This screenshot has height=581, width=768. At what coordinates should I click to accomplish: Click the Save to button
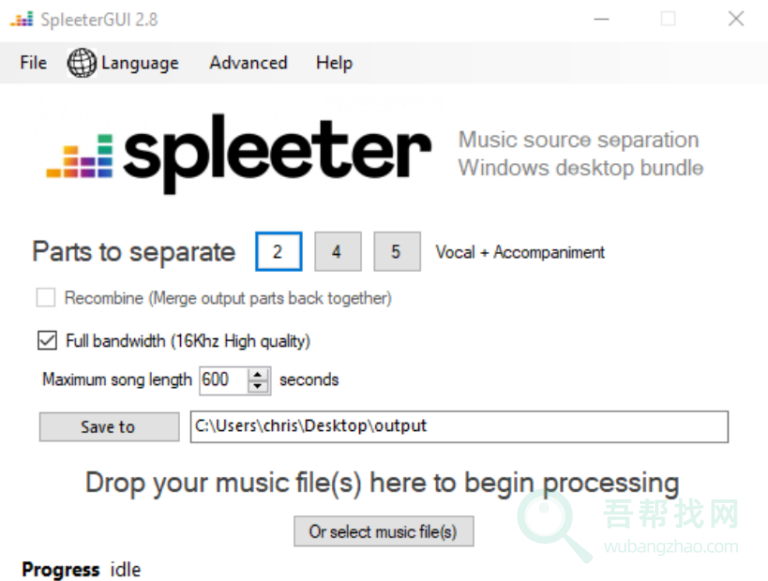tap(109, 427)
